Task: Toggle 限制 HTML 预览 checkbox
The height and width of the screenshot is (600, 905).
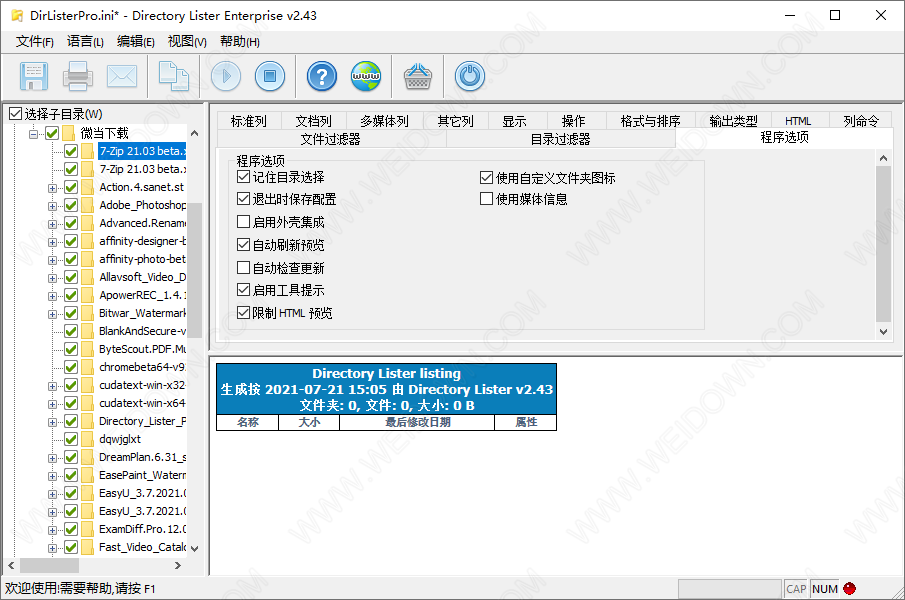Action: 244,313
